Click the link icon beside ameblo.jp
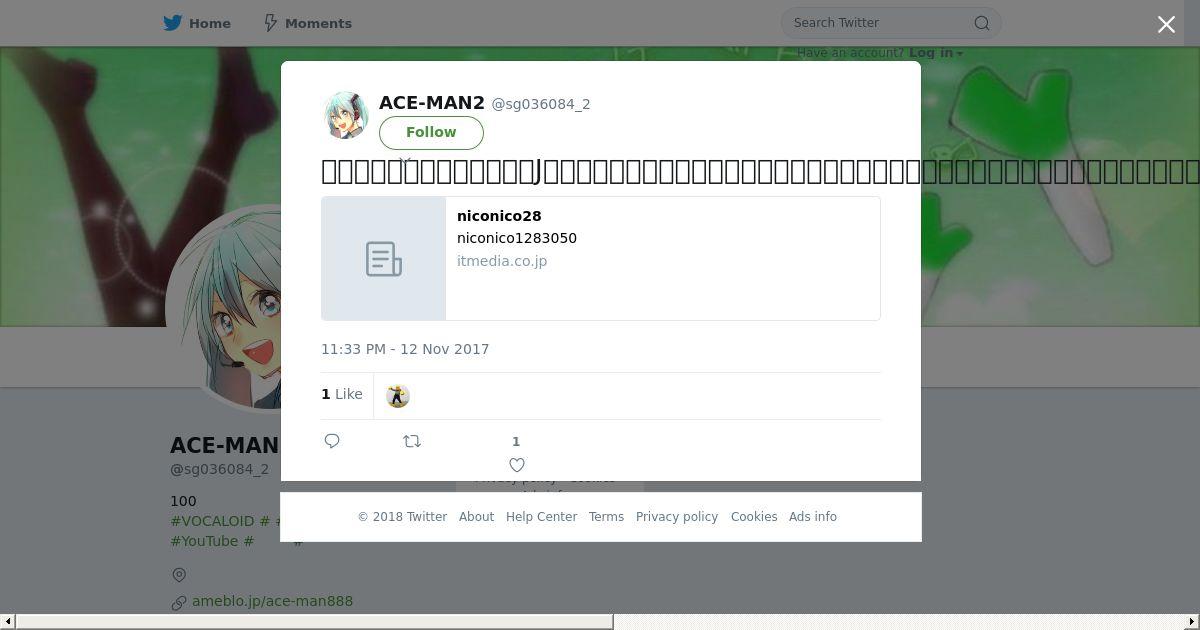 [x=179, y=602]
